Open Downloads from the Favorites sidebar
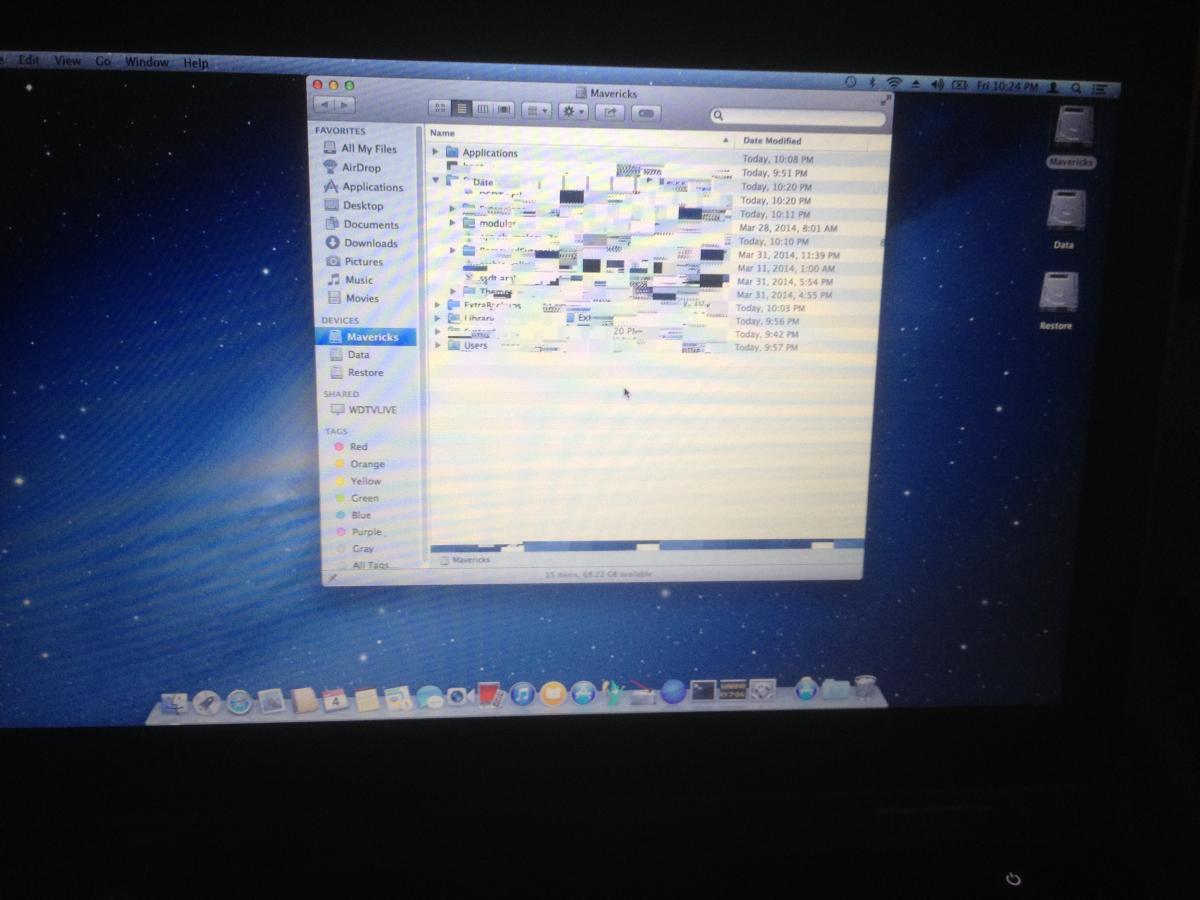The image size is (1200, 900). coord(370,243)
